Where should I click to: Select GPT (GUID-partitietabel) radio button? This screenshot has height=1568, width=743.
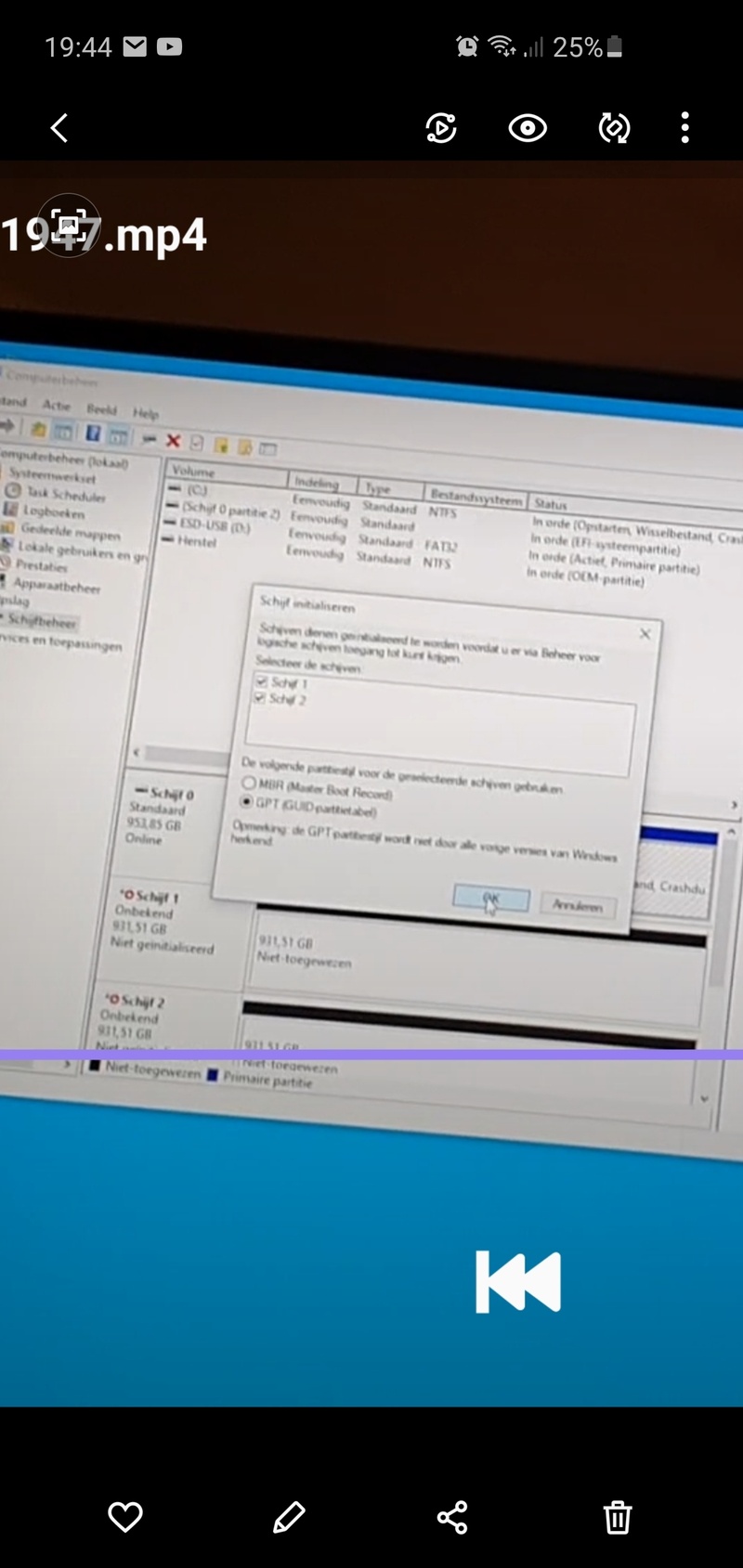coord(247,800)
